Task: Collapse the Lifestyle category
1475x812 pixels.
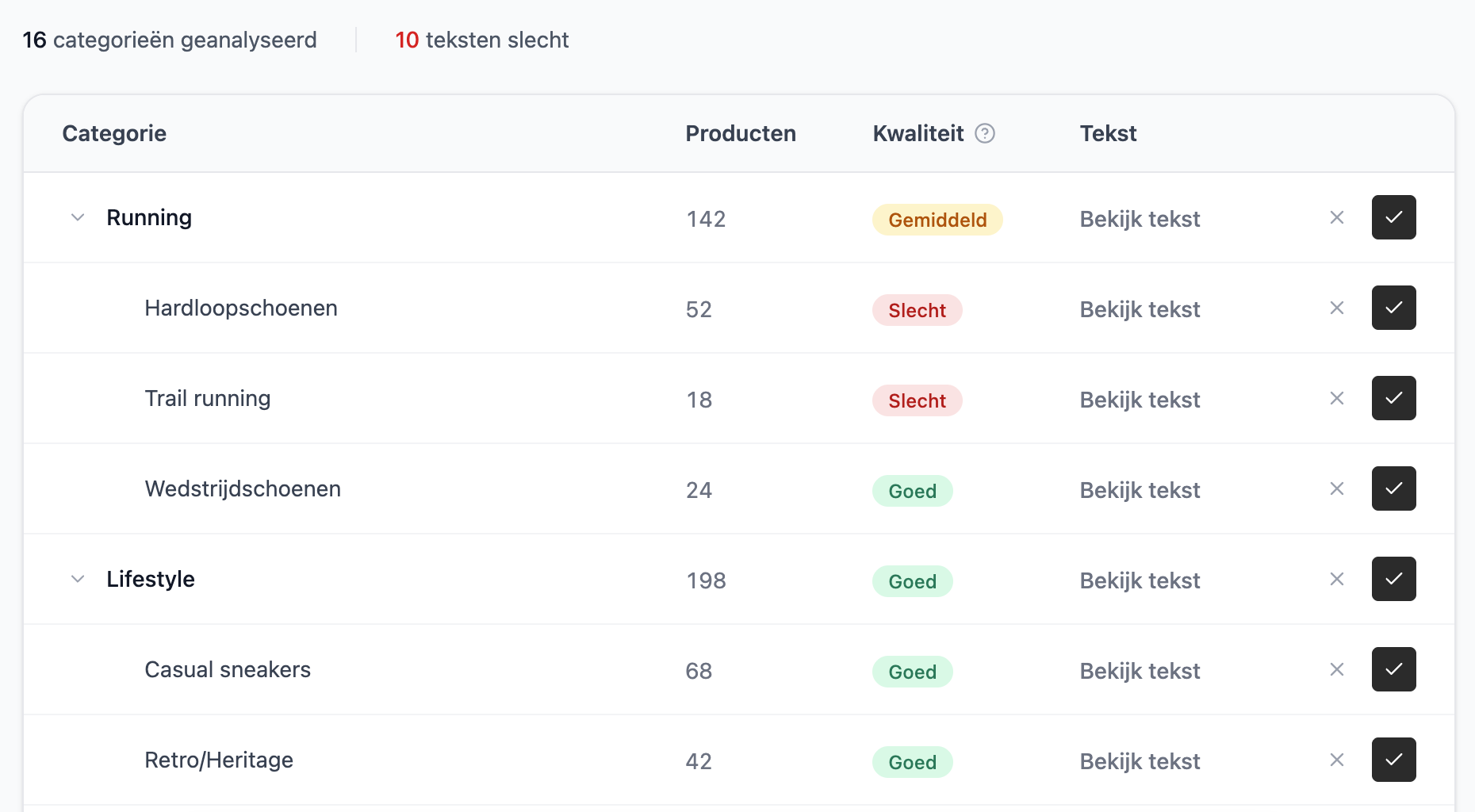Action: [78, 579]
